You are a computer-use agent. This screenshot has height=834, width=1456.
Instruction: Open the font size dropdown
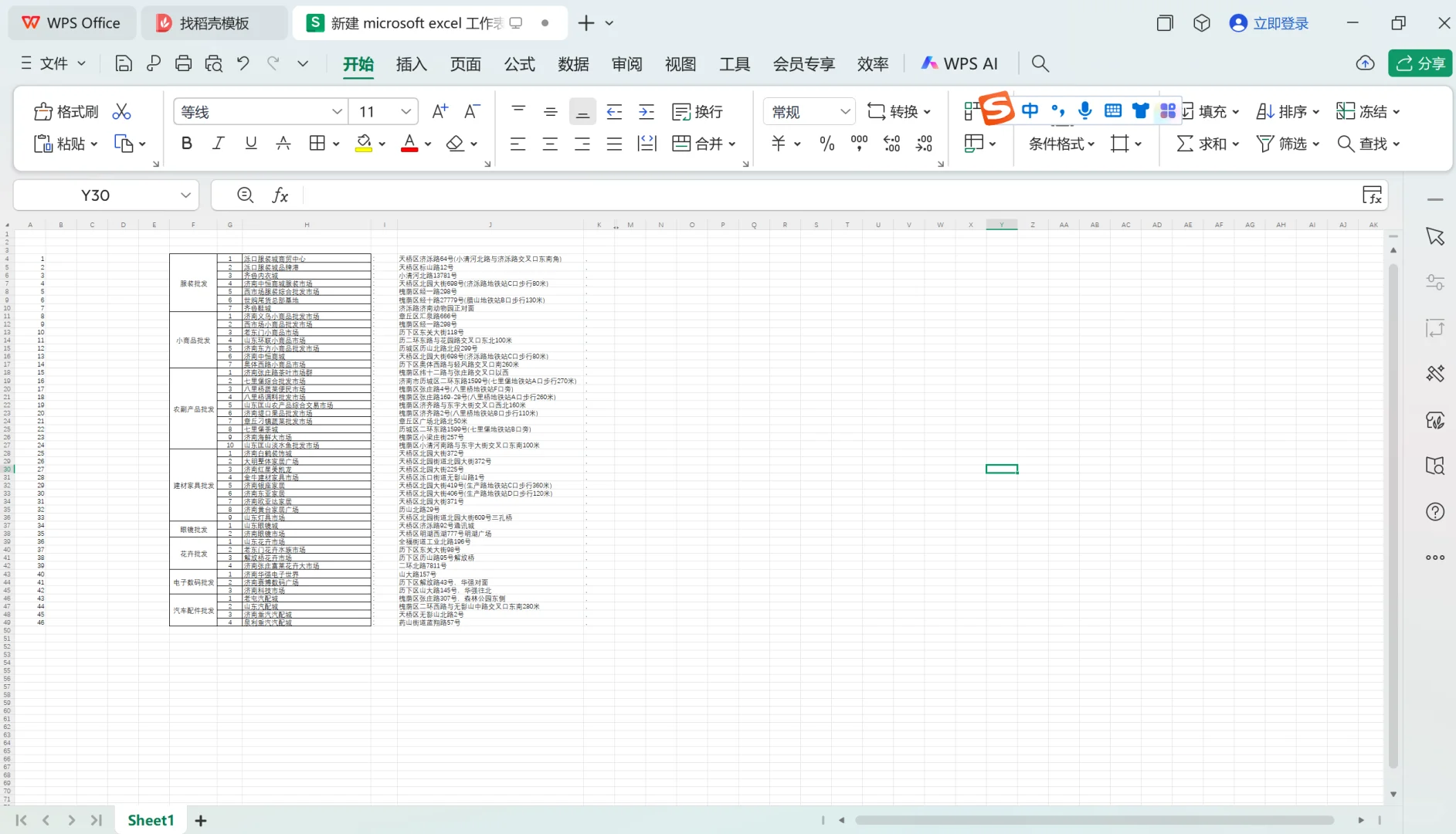point(406,112)
